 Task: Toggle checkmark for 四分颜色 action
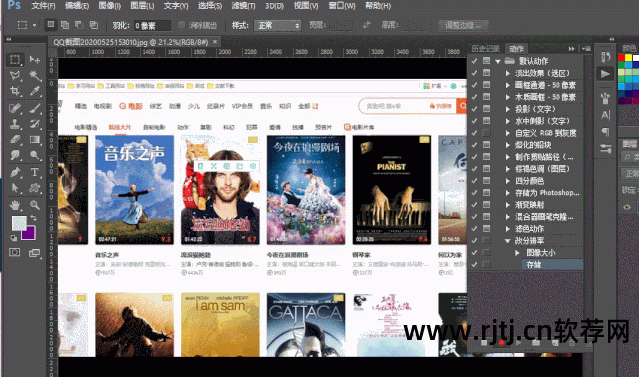(x=474, y=181)
